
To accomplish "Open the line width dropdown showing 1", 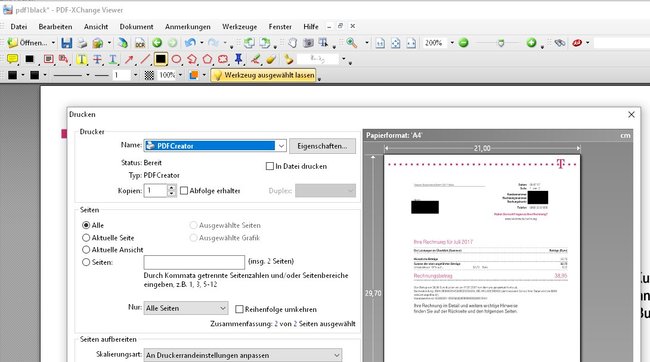I will click(136, 75).
